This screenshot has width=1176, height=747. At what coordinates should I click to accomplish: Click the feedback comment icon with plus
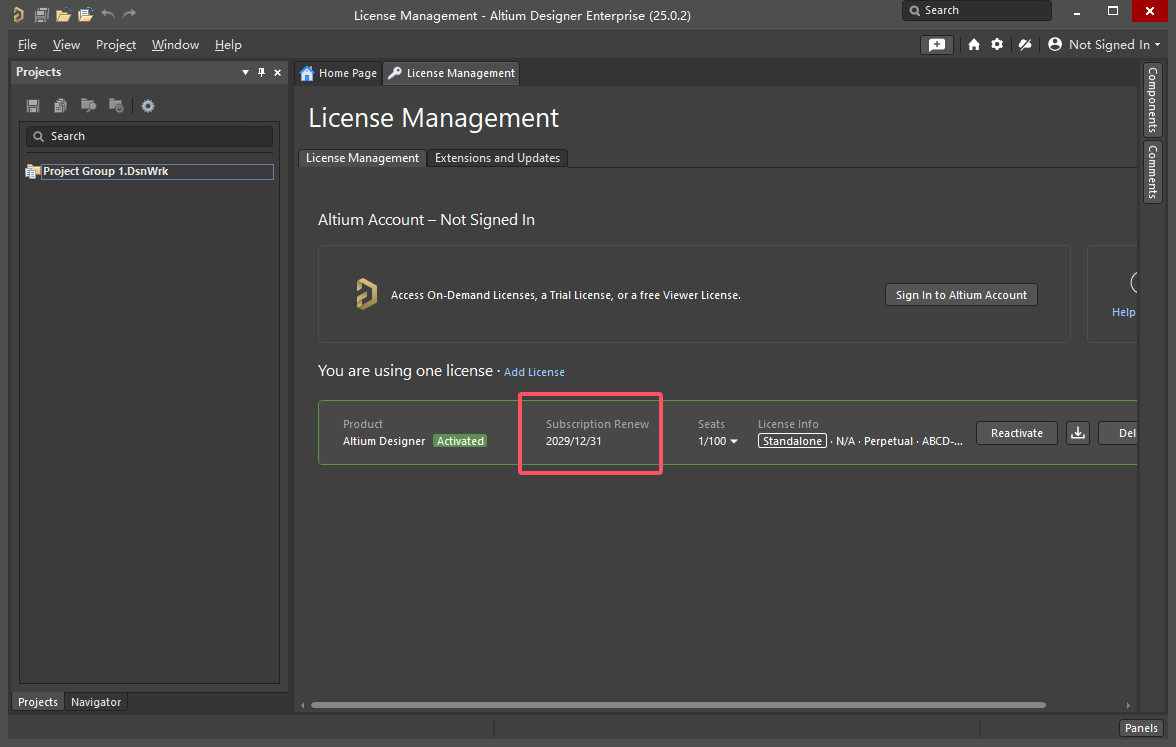point(936,45)
